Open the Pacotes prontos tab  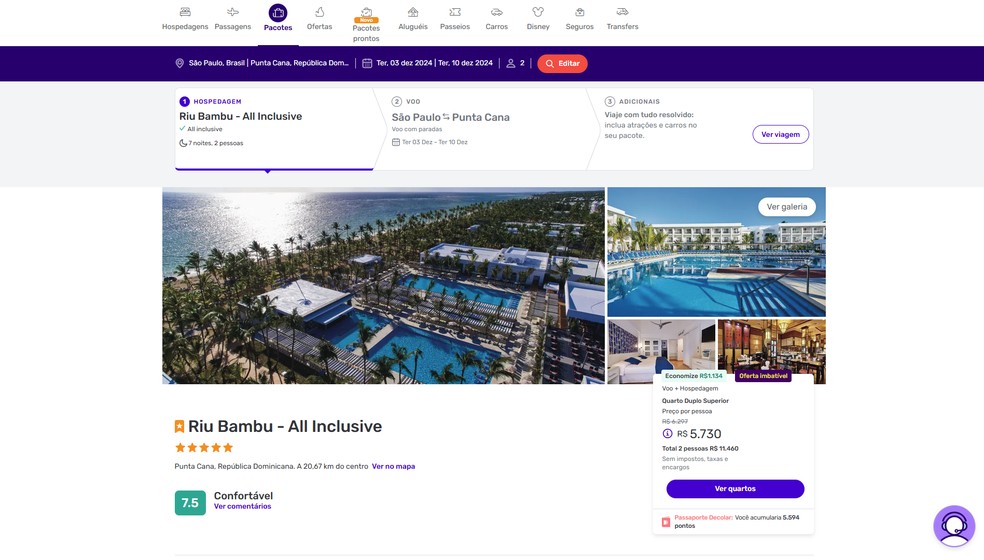(366, 24)
